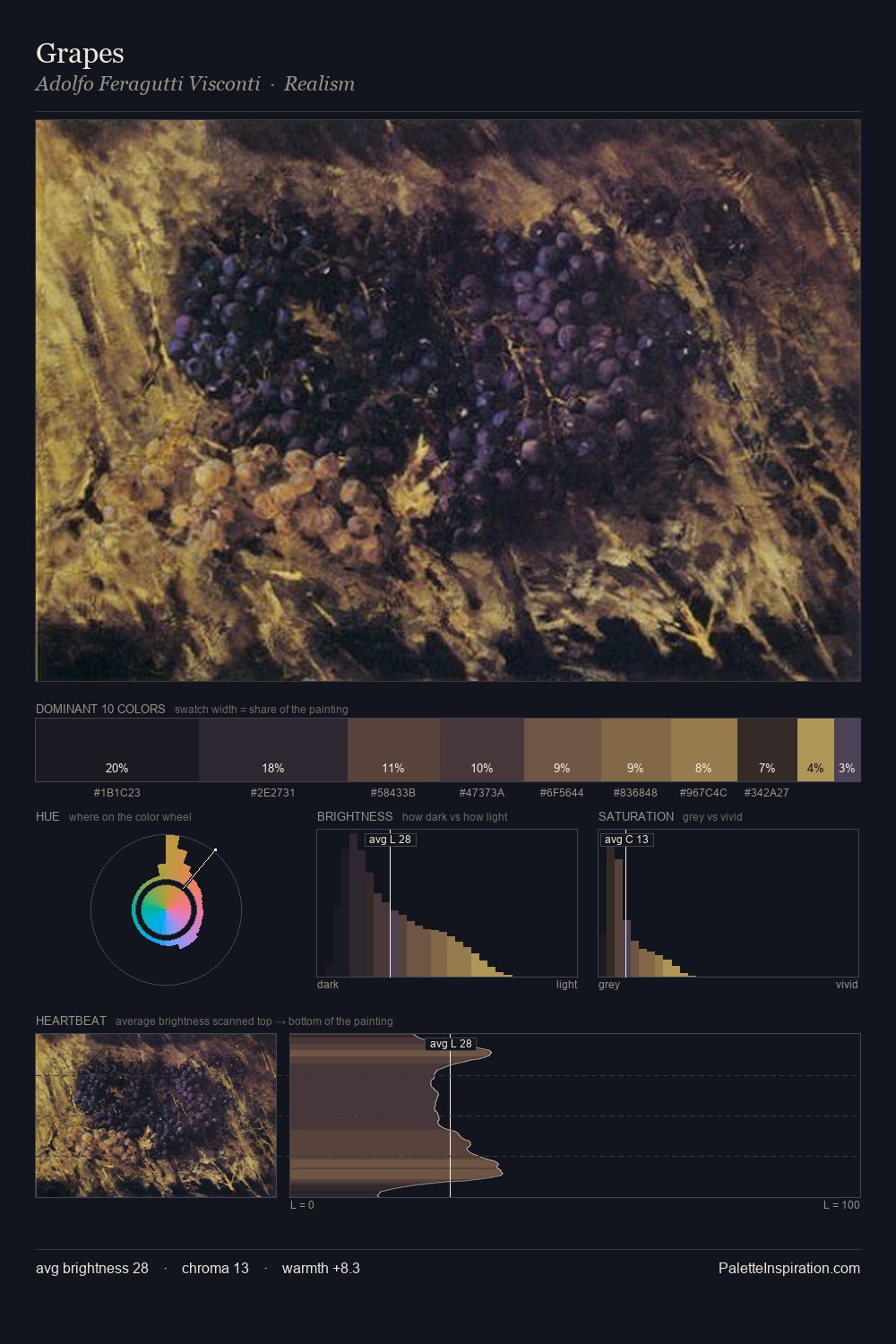Viewport: 896px width, 1344px height.
Task: Click 'avg brightness 28' in footer
Action: tap(92, 1269)
